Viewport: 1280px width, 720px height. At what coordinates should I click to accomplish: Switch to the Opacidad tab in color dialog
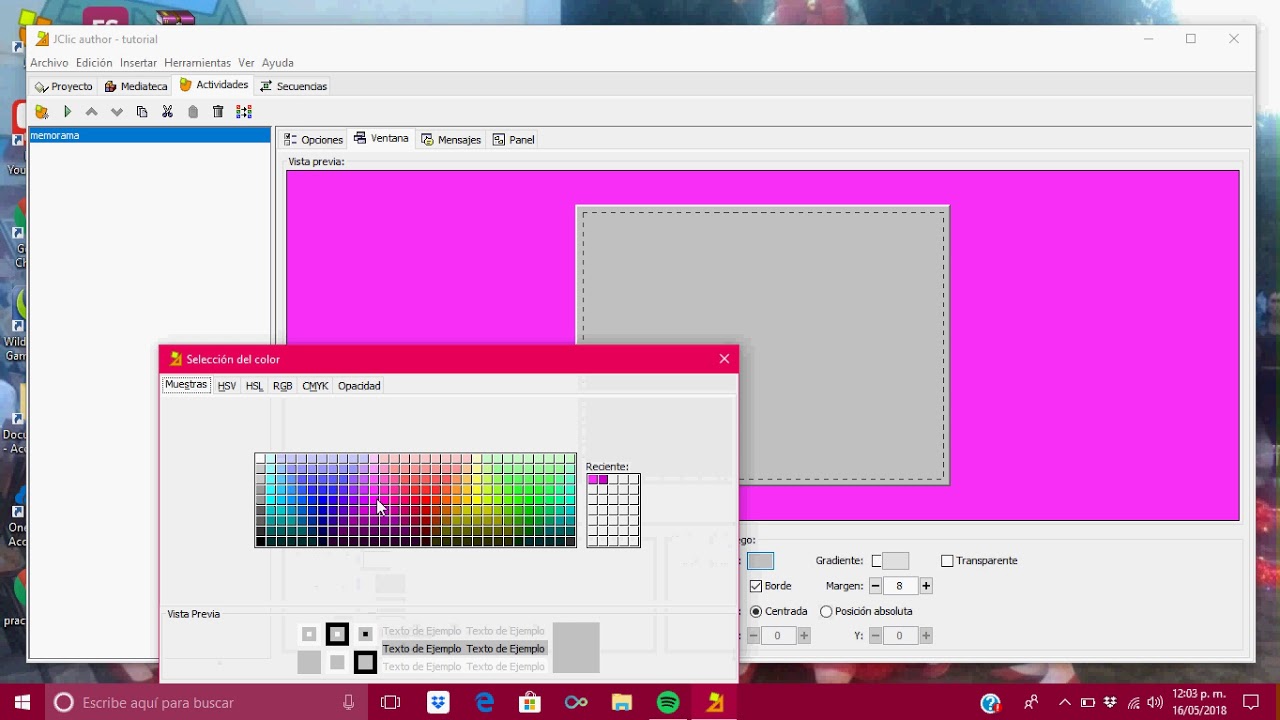[x=359, y=386]
